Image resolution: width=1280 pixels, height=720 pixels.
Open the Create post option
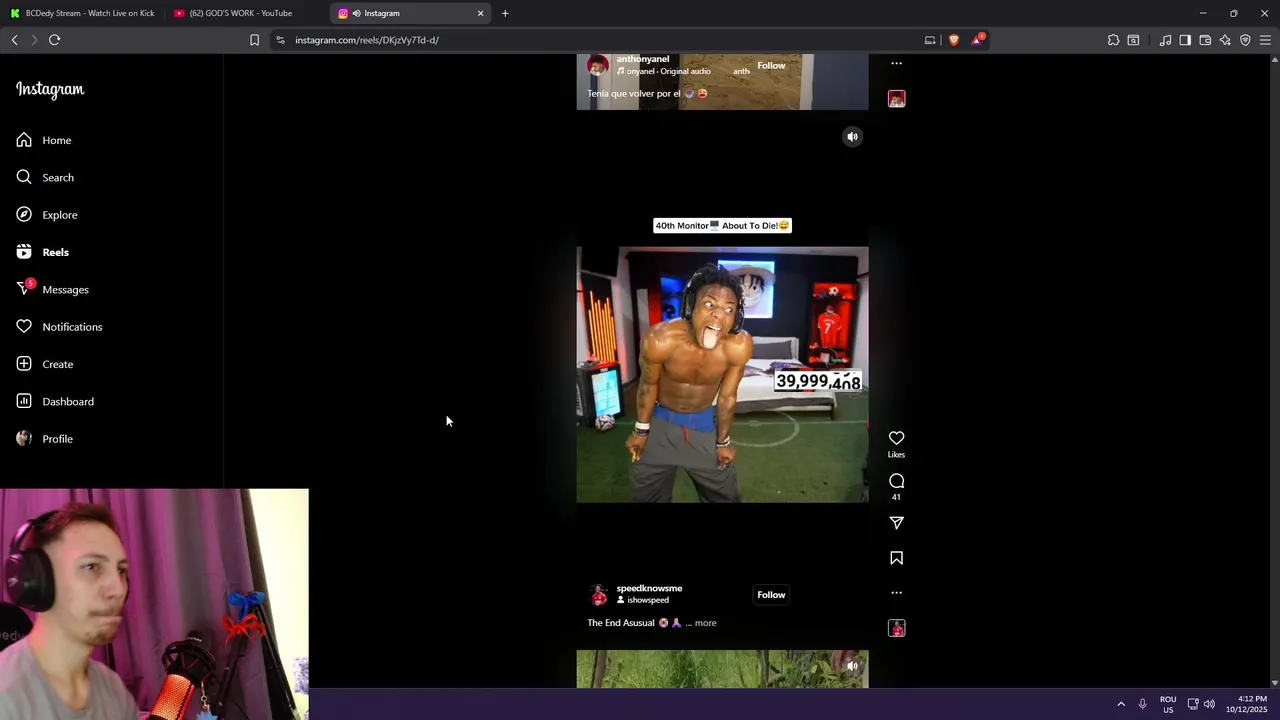coord(45,364)
